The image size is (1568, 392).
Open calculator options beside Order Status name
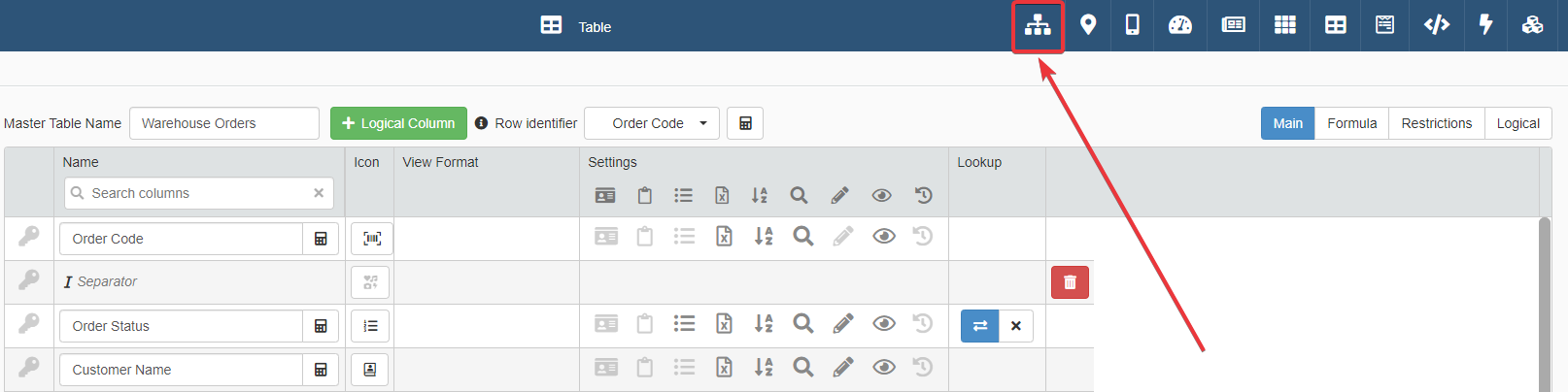(x=321, y=326)
